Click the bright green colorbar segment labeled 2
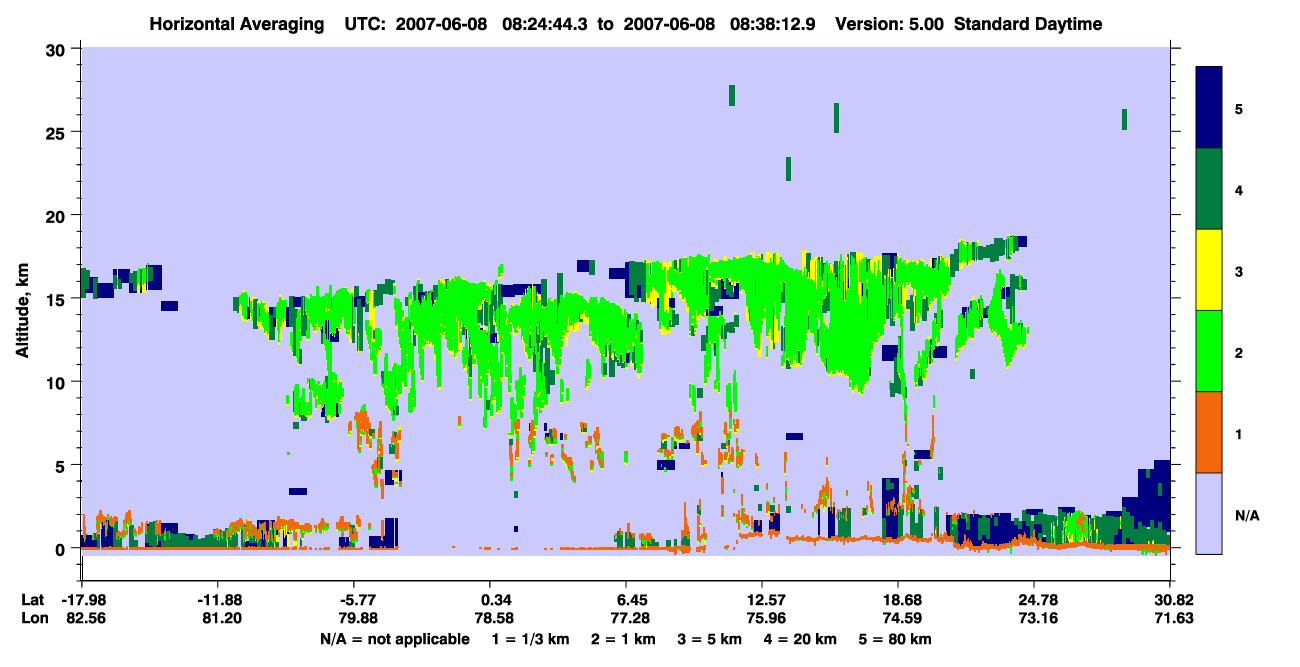Image resolution: width=1300 pixels, height=667 pixels. (x=1209, y=351)
